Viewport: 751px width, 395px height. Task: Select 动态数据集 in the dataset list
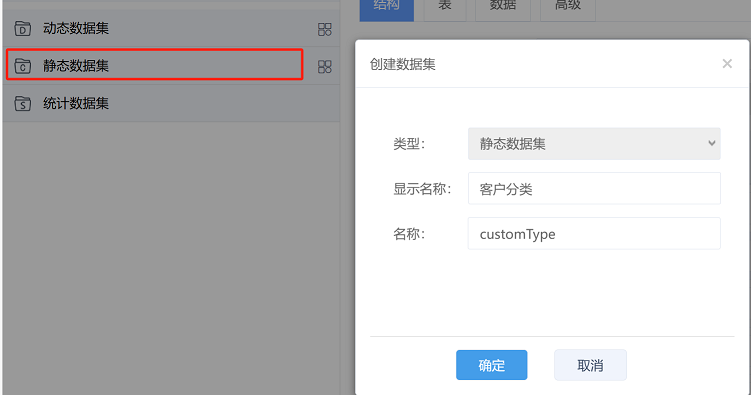(x=171, y=28)
